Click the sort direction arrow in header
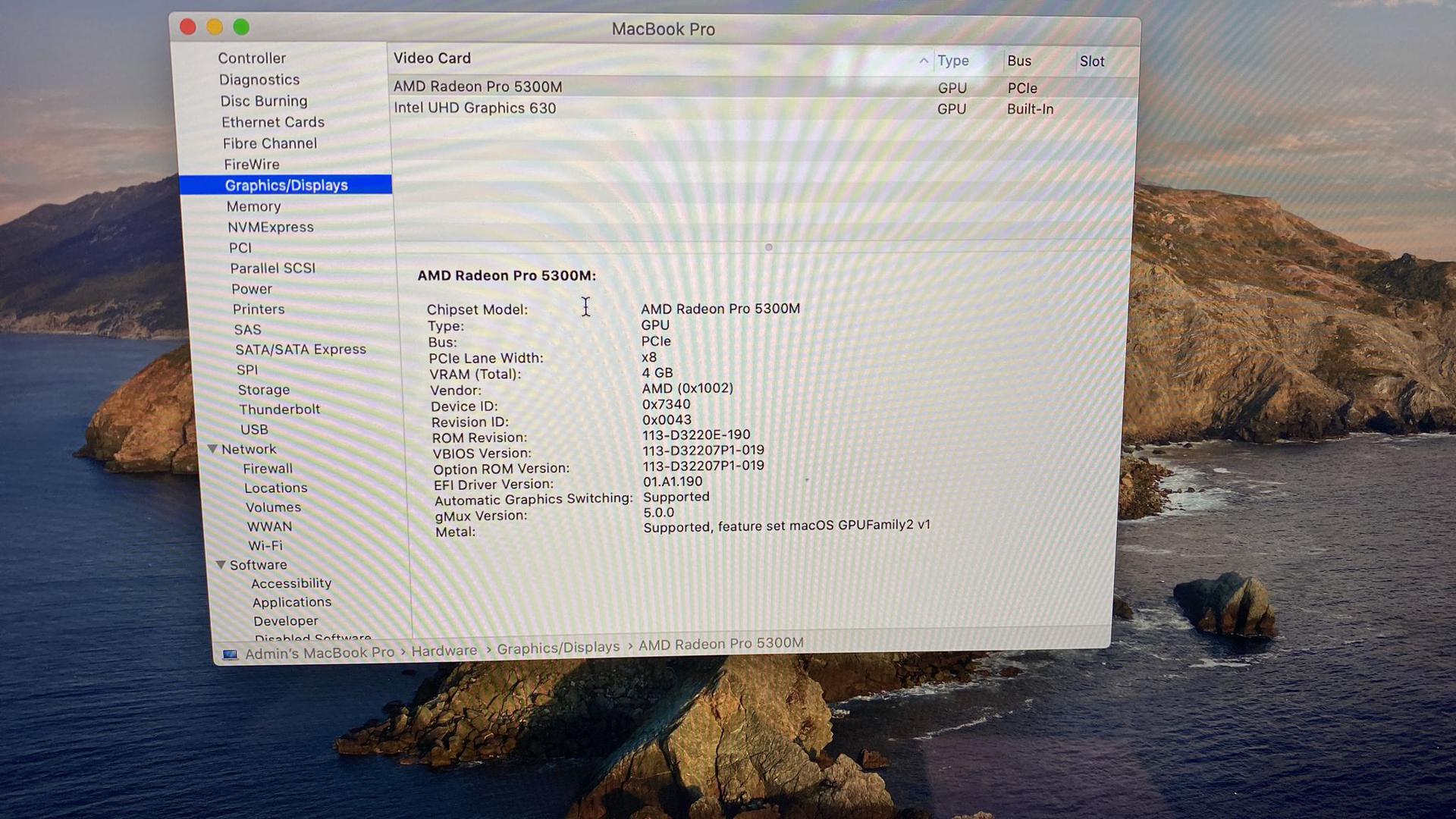The image size is (1456, 819). click(923, 61)
